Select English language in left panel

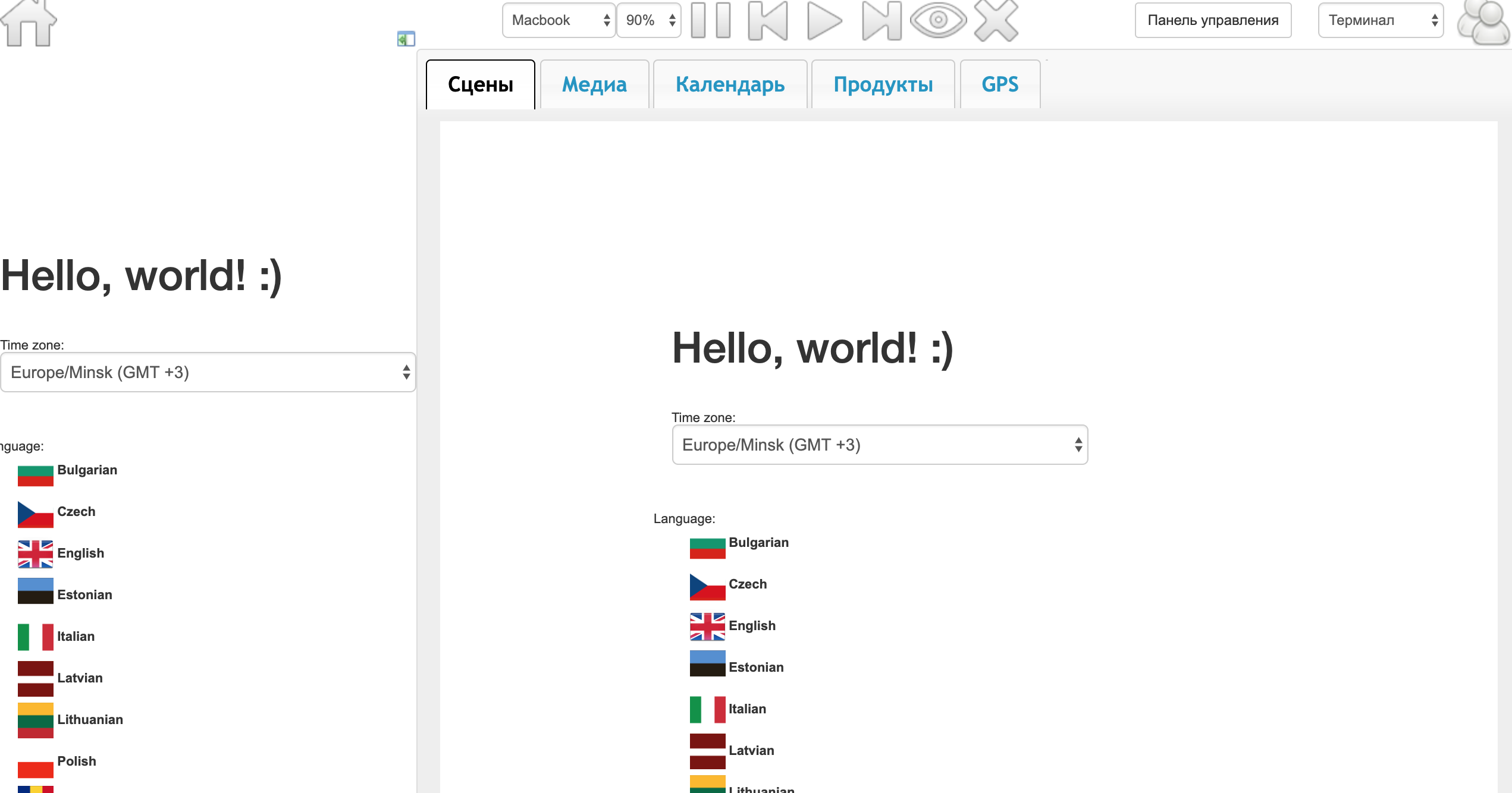80,553
